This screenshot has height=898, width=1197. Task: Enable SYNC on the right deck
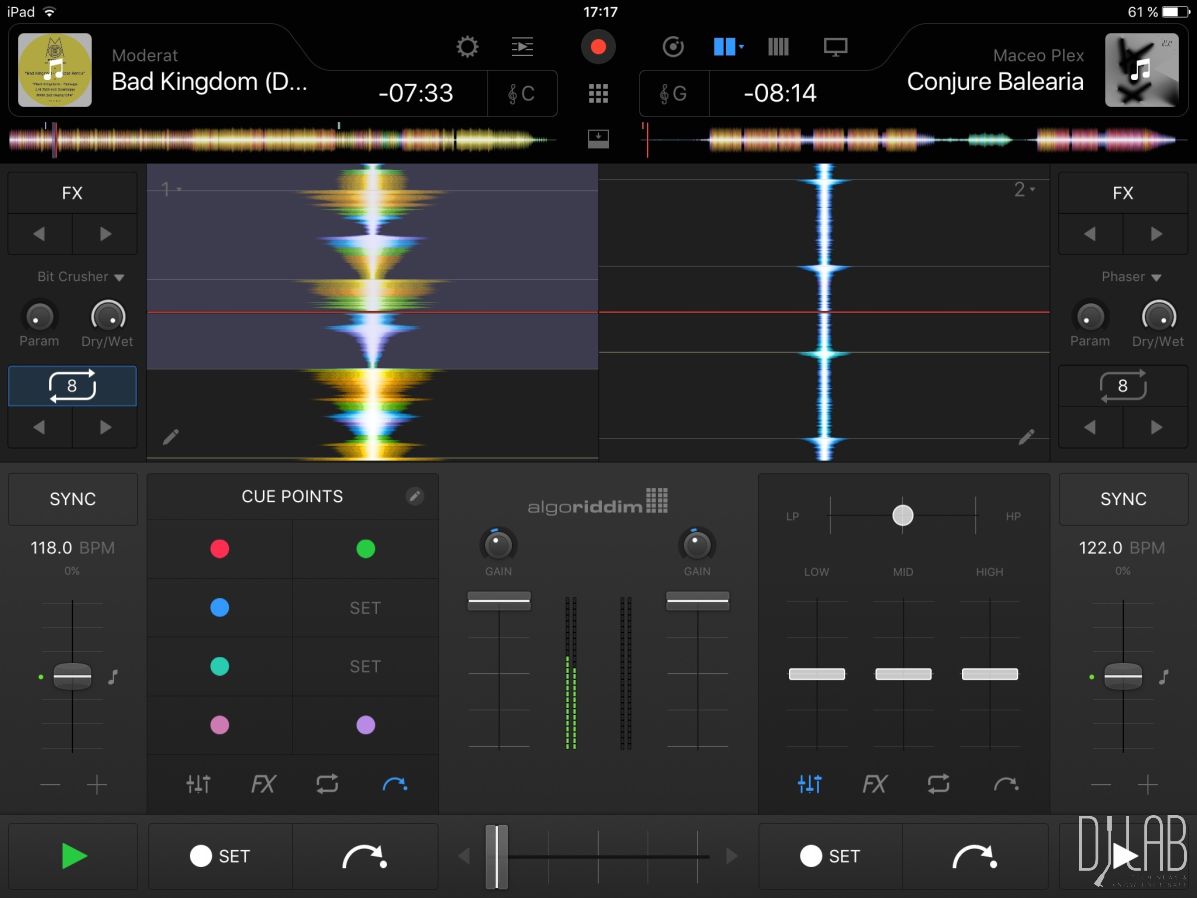1123,499
